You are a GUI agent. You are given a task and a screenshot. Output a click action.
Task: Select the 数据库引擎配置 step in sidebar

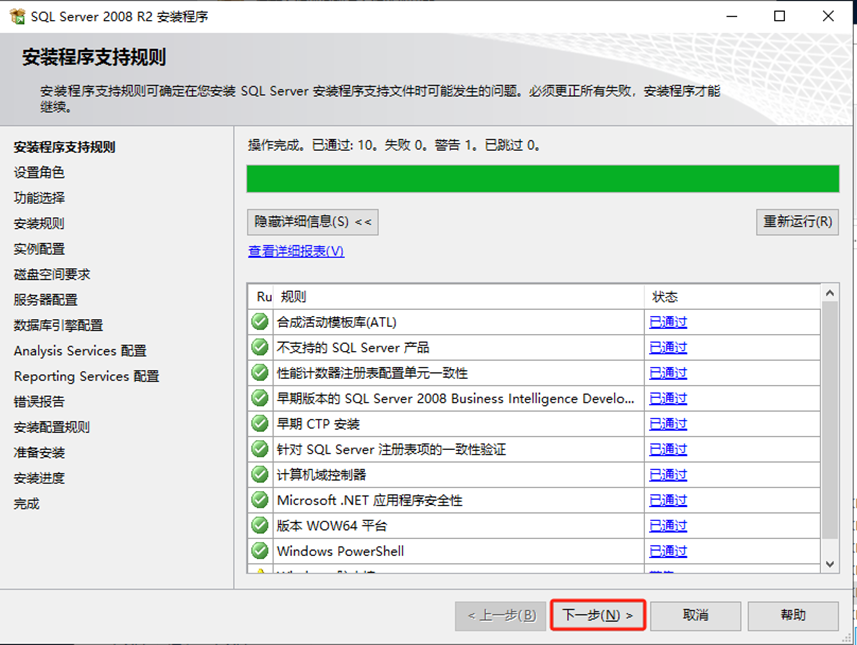coord(58,325)
